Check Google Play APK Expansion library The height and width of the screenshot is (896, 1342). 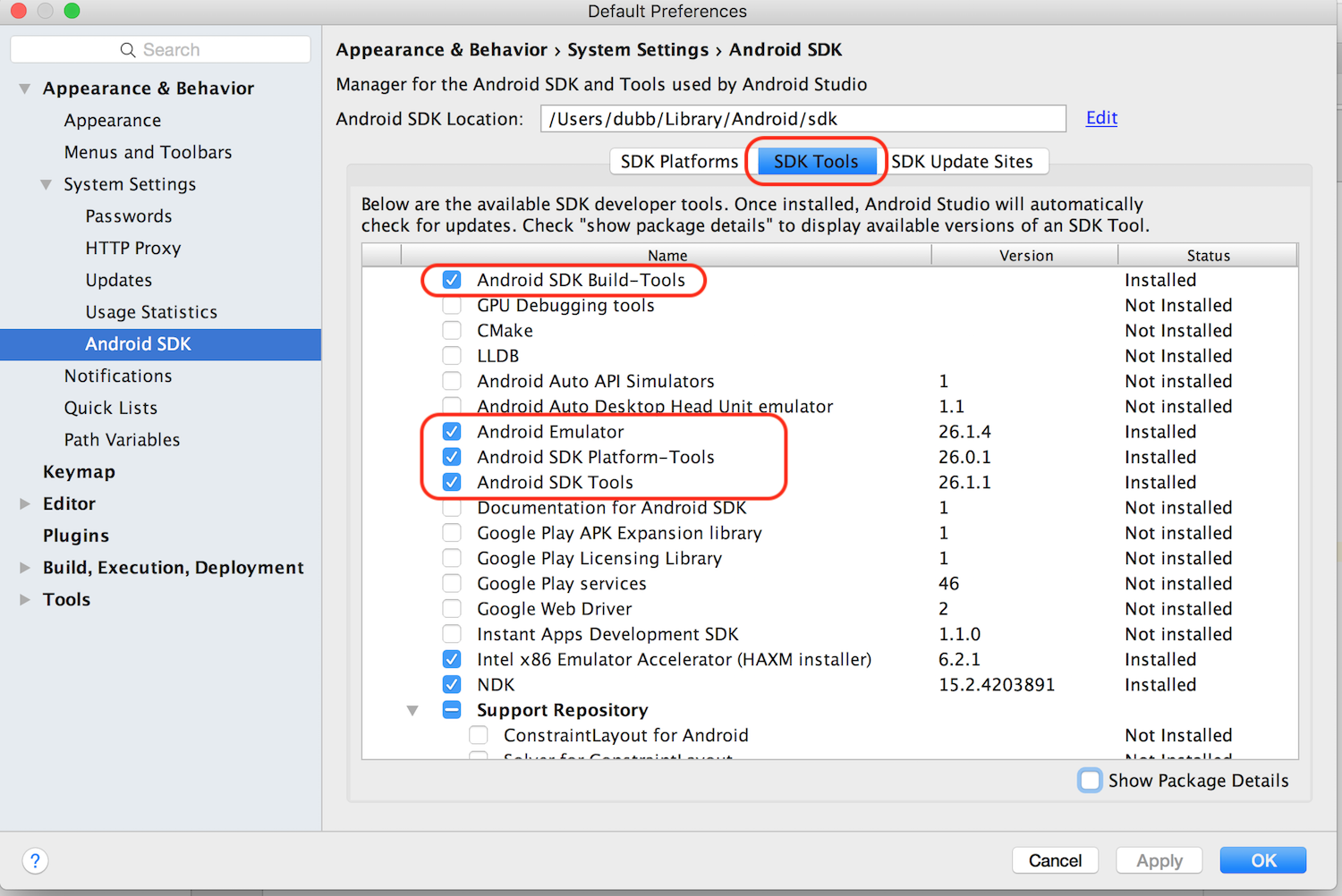(452, 533)
